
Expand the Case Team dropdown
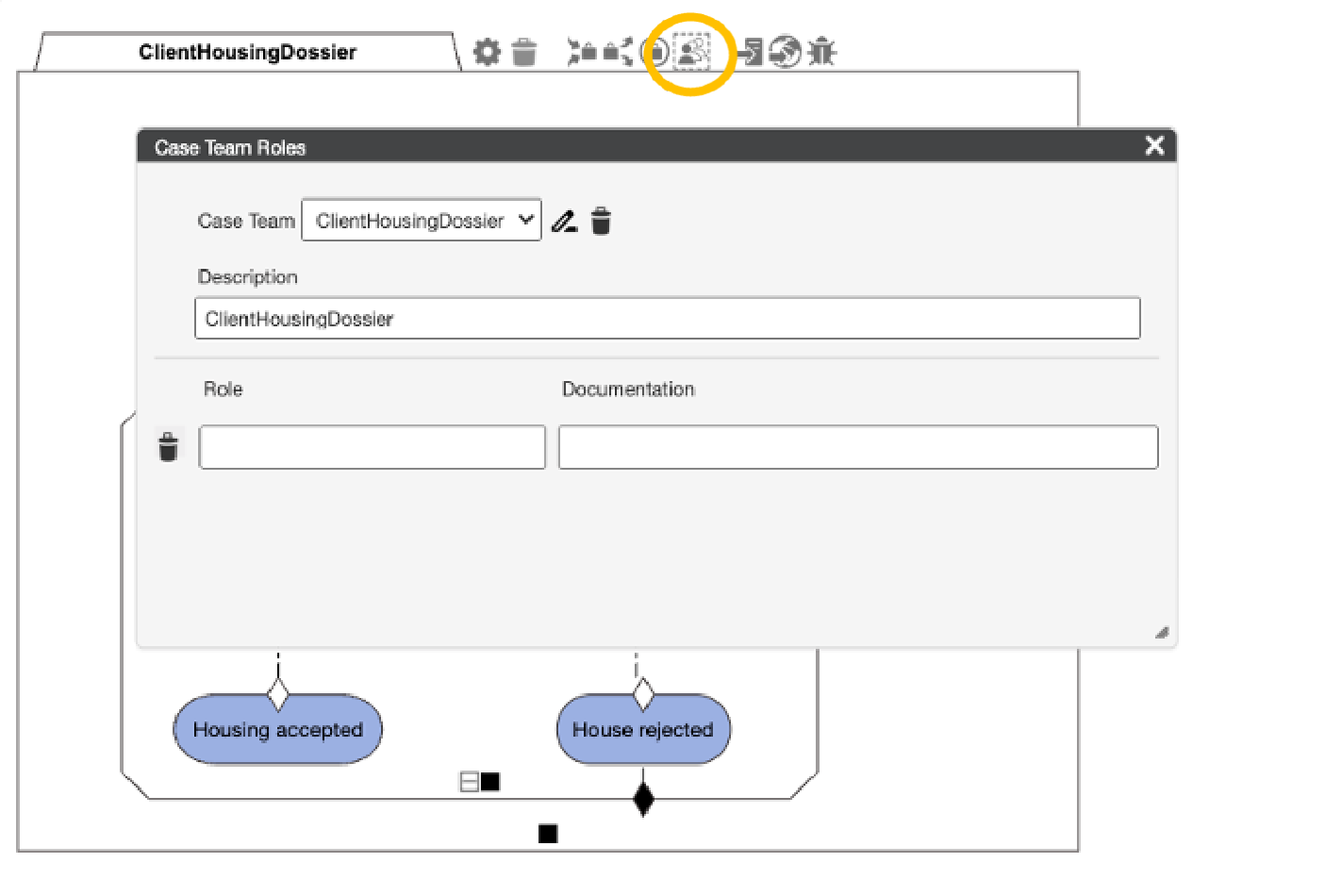(x=422, y=220)
